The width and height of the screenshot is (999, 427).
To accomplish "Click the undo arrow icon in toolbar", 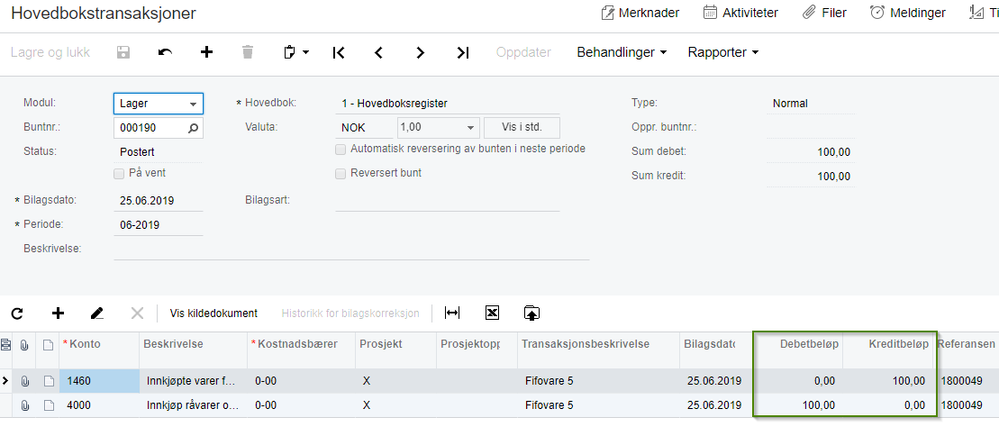I will [x=165, y=52].
